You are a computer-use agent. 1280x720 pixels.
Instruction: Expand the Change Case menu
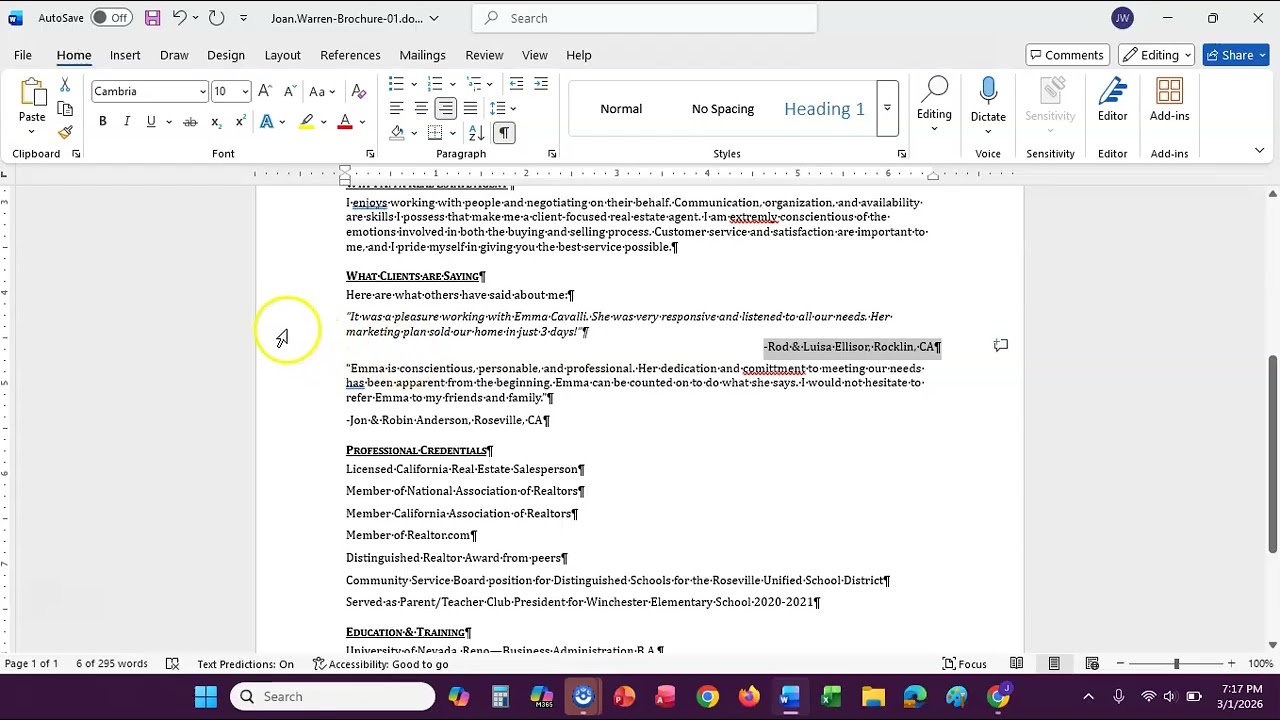pos(322,91)
